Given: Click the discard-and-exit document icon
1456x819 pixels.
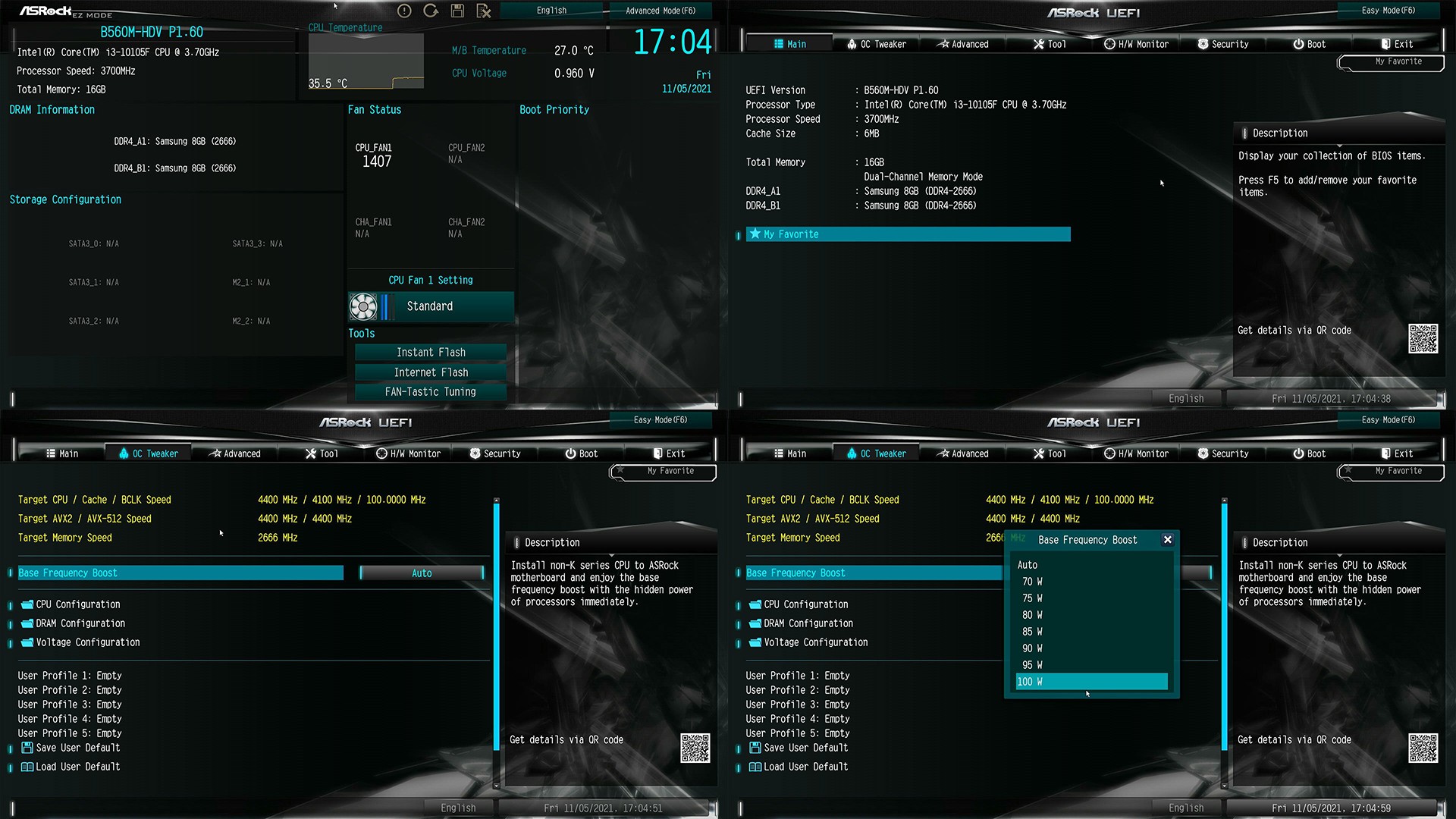Looking at the screenshot, I should pyautogui.click(x=484, y=11).
